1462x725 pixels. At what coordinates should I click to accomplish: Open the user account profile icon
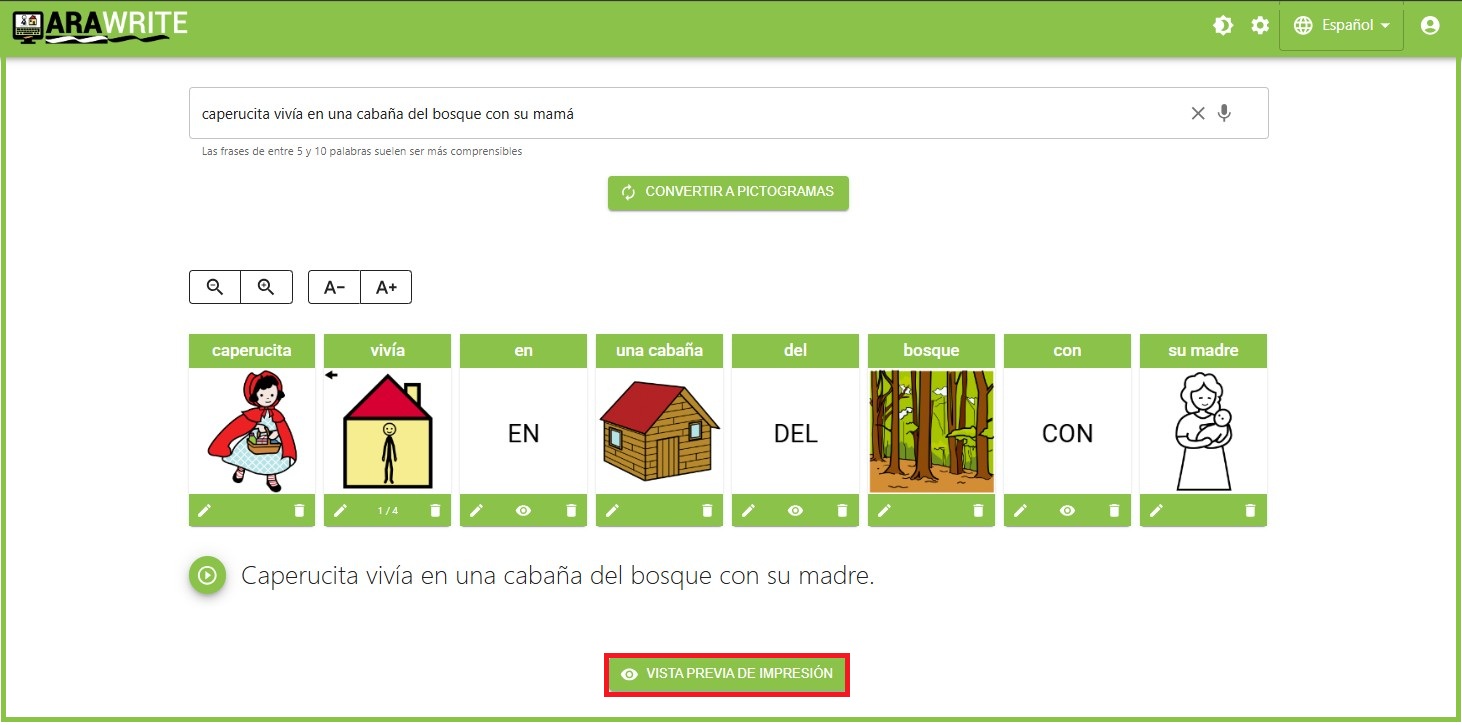point(1429,26)
